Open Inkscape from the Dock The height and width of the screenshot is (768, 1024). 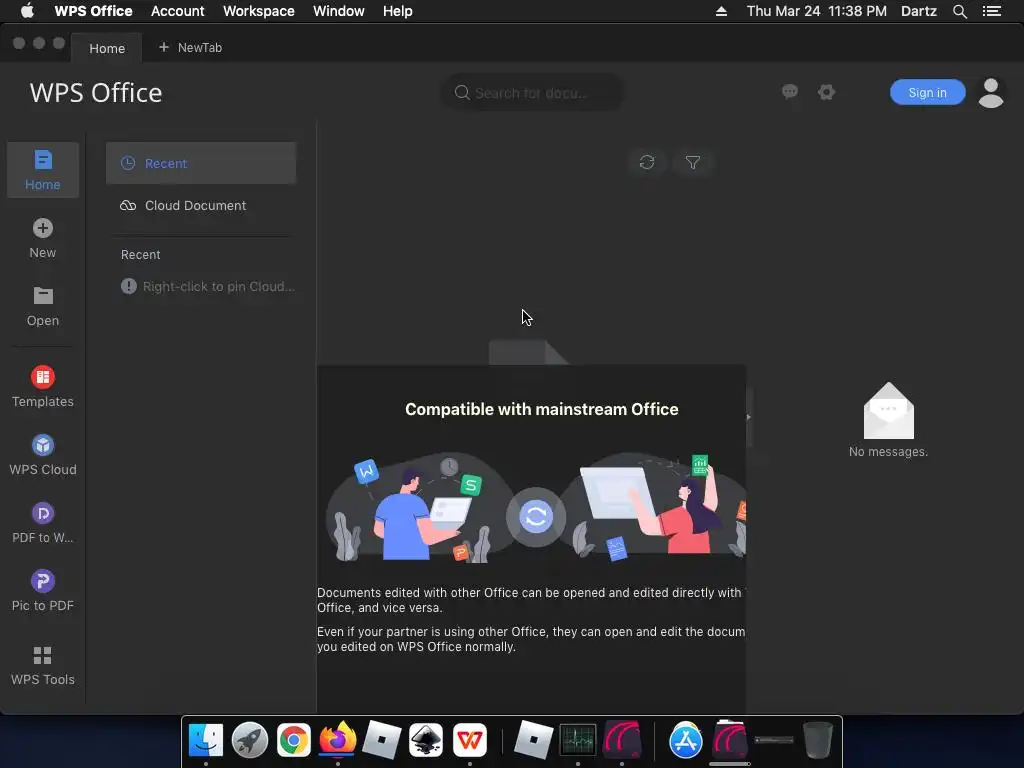tap(426, 740)
